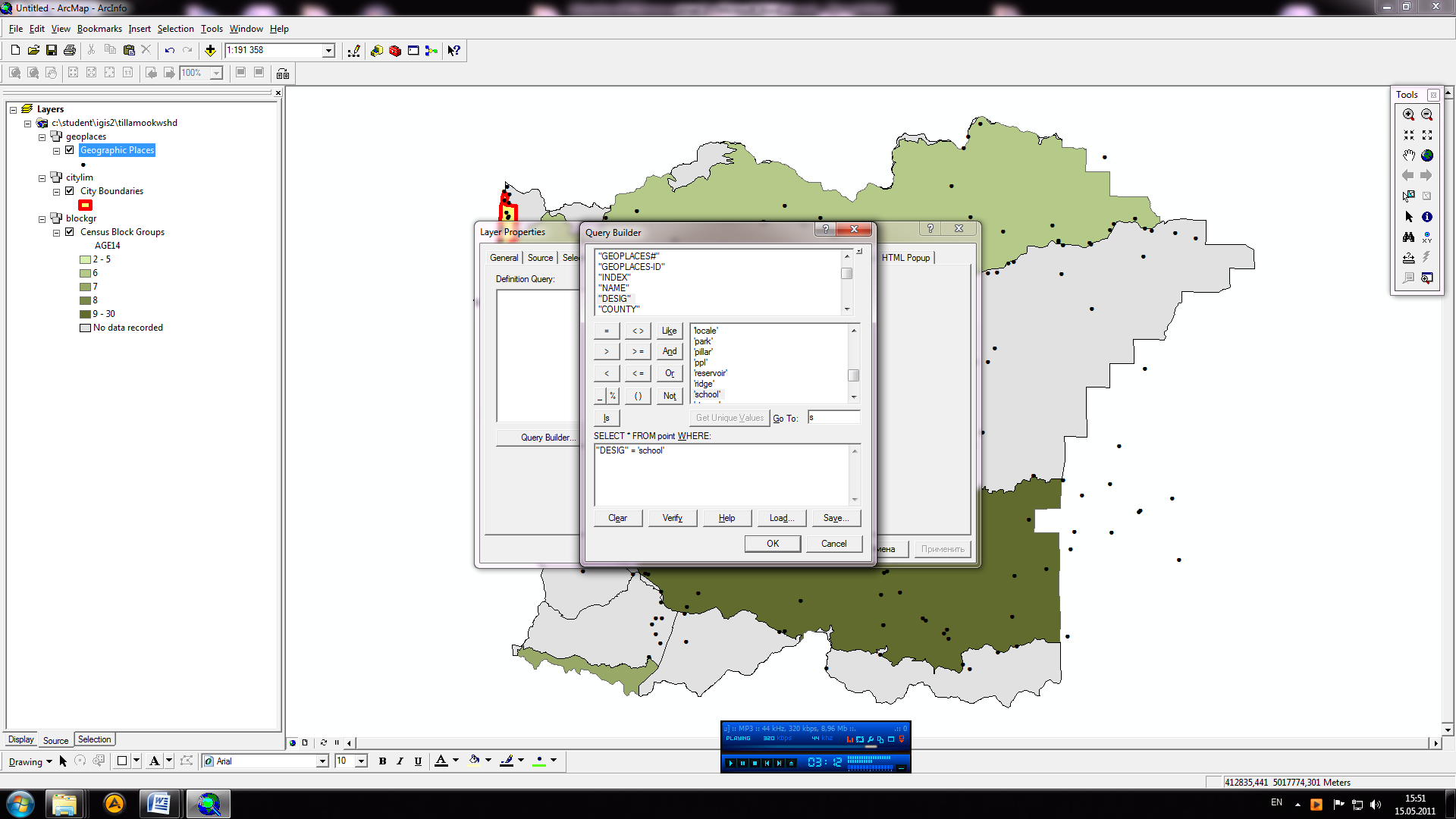This screenshot has width=1456, height=819.
Task: Activate the Select Elements arrow tool
Action: (1408, 217)
